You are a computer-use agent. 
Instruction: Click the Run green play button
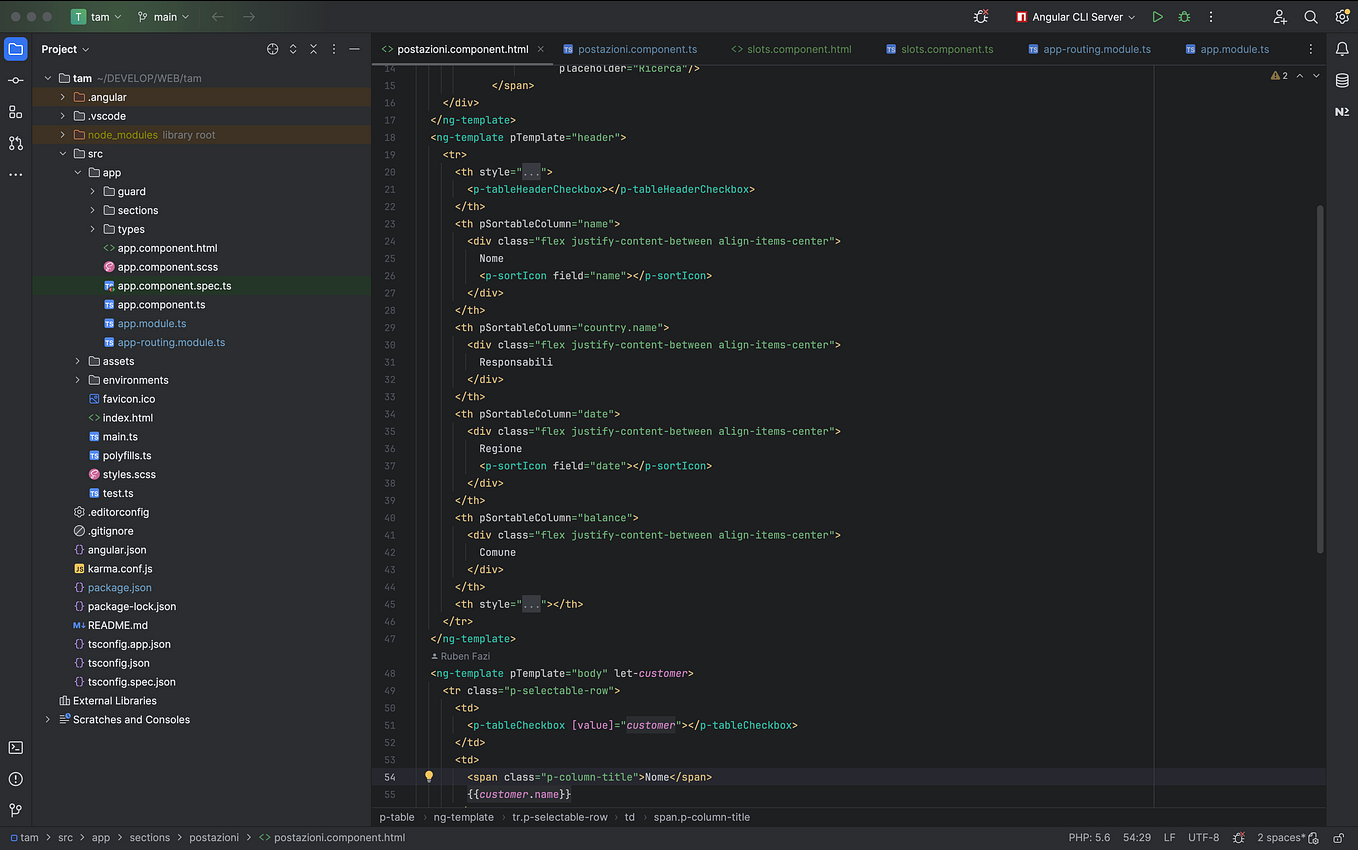pos(1157,17)
